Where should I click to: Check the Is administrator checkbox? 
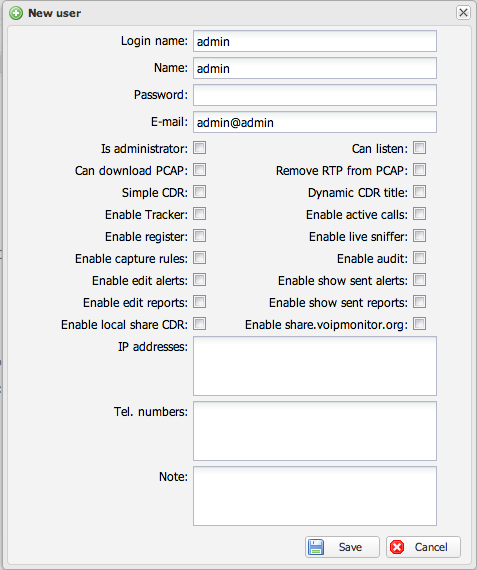click(x=200, y=148)
